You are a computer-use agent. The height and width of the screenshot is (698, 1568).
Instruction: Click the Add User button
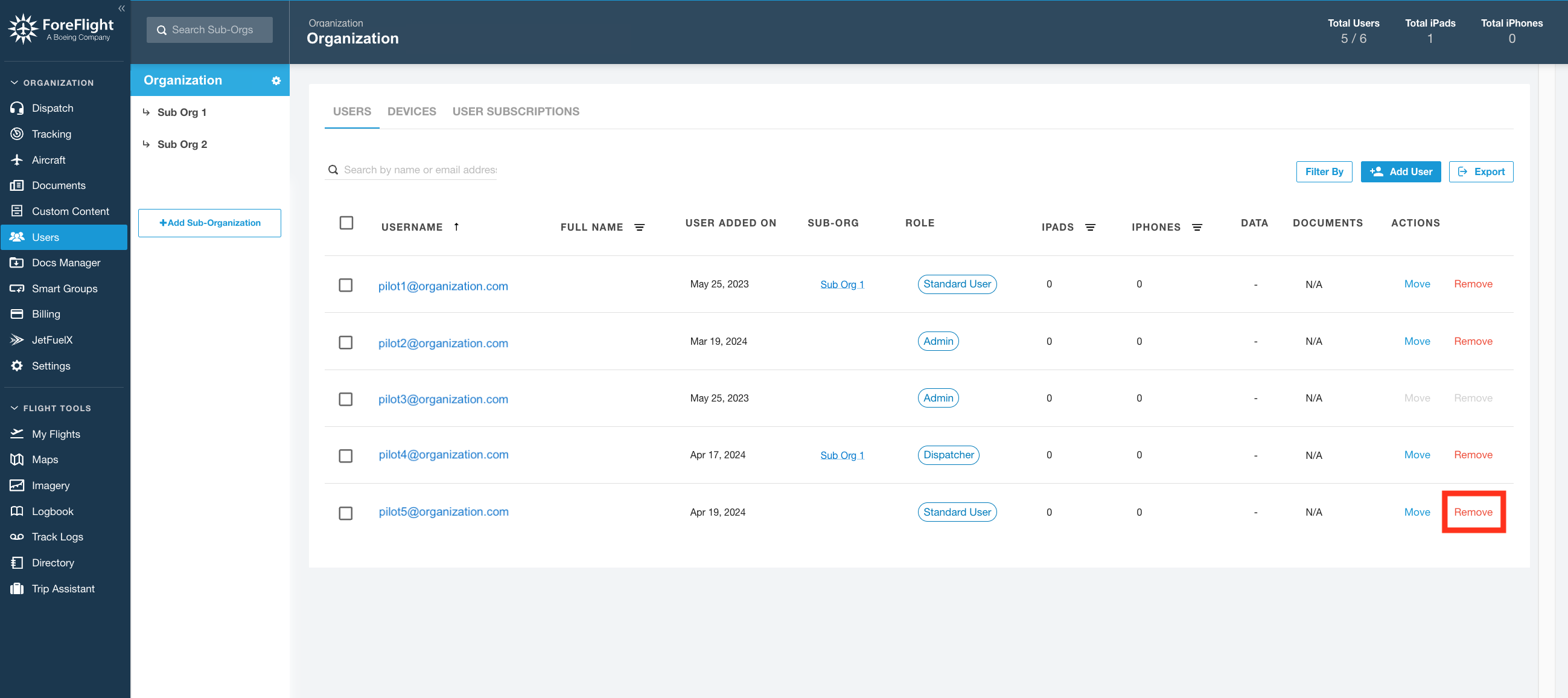click(x=1401, y=171)
